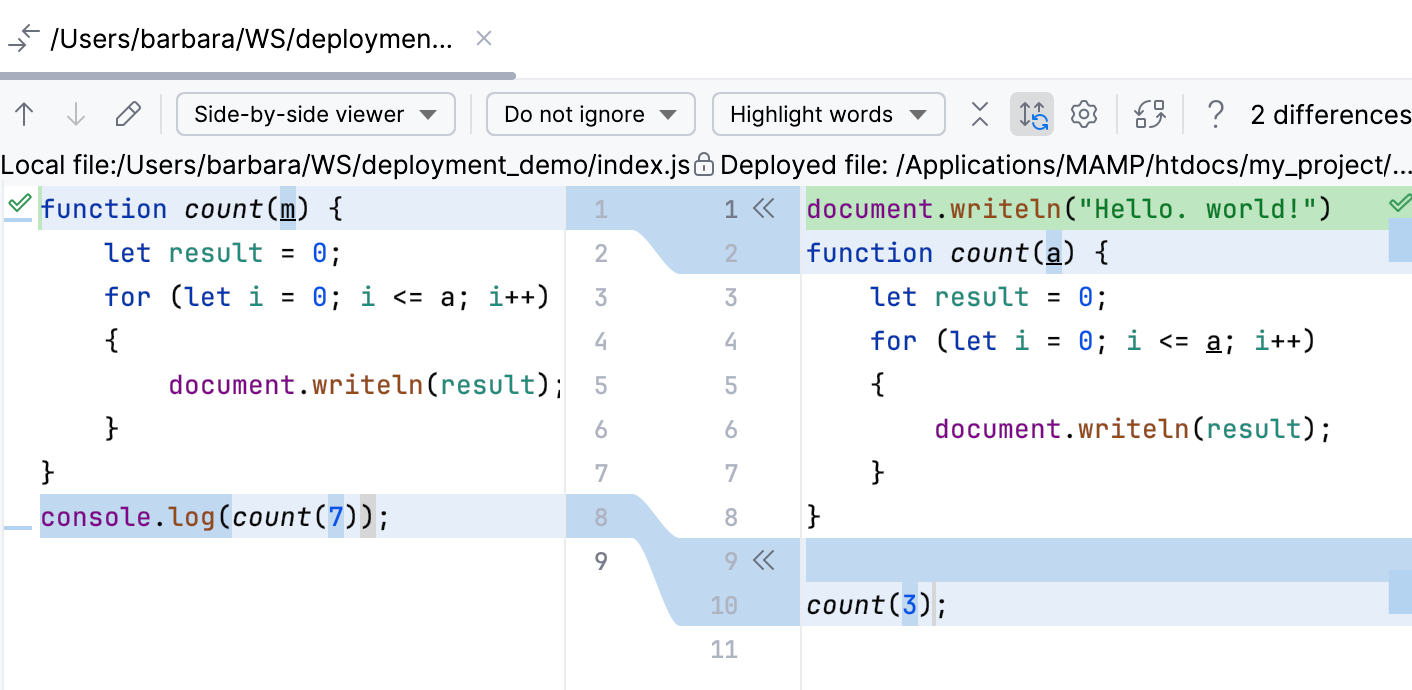Screen dimensions: 1412x690
Task: Open the editable diff with the pencil icon
Action: pyautogui.click(x=128, y=114)
